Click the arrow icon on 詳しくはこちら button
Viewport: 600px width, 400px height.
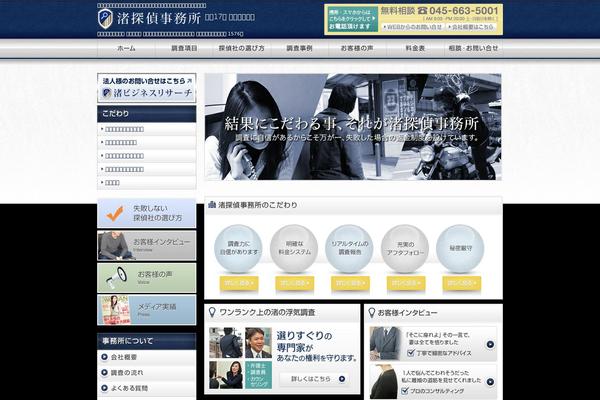tap(342, 379)
